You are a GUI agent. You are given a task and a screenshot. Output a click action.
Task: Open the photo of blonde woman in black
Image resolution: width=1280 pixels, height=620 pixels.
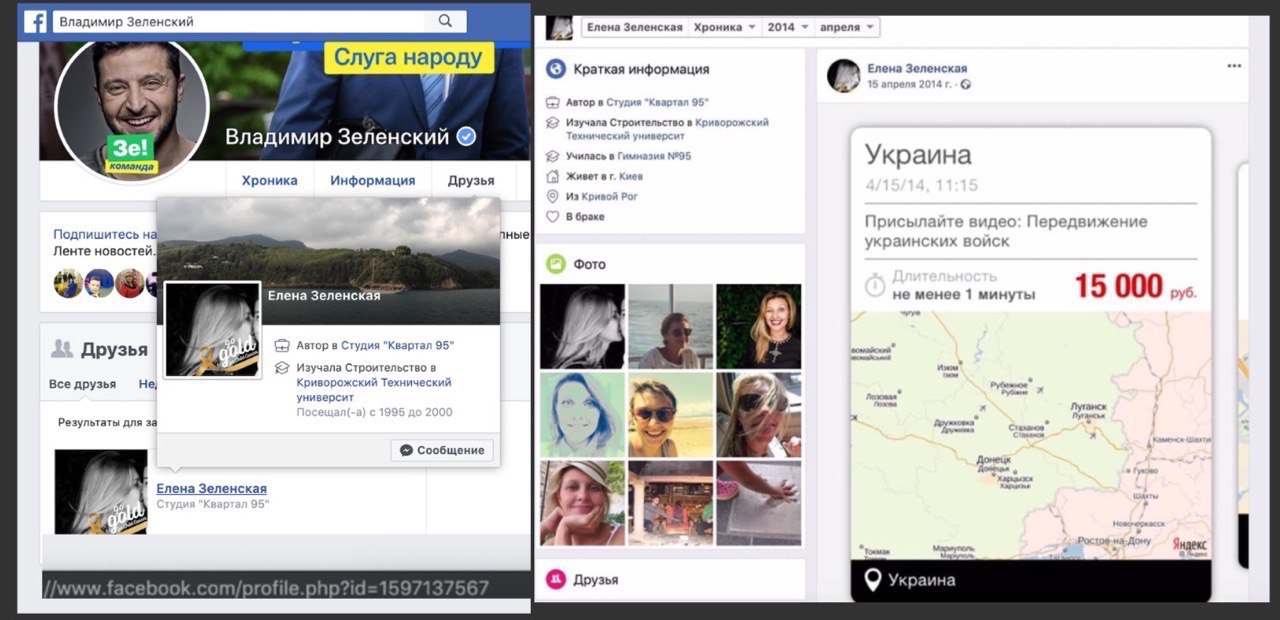point(759,327)
